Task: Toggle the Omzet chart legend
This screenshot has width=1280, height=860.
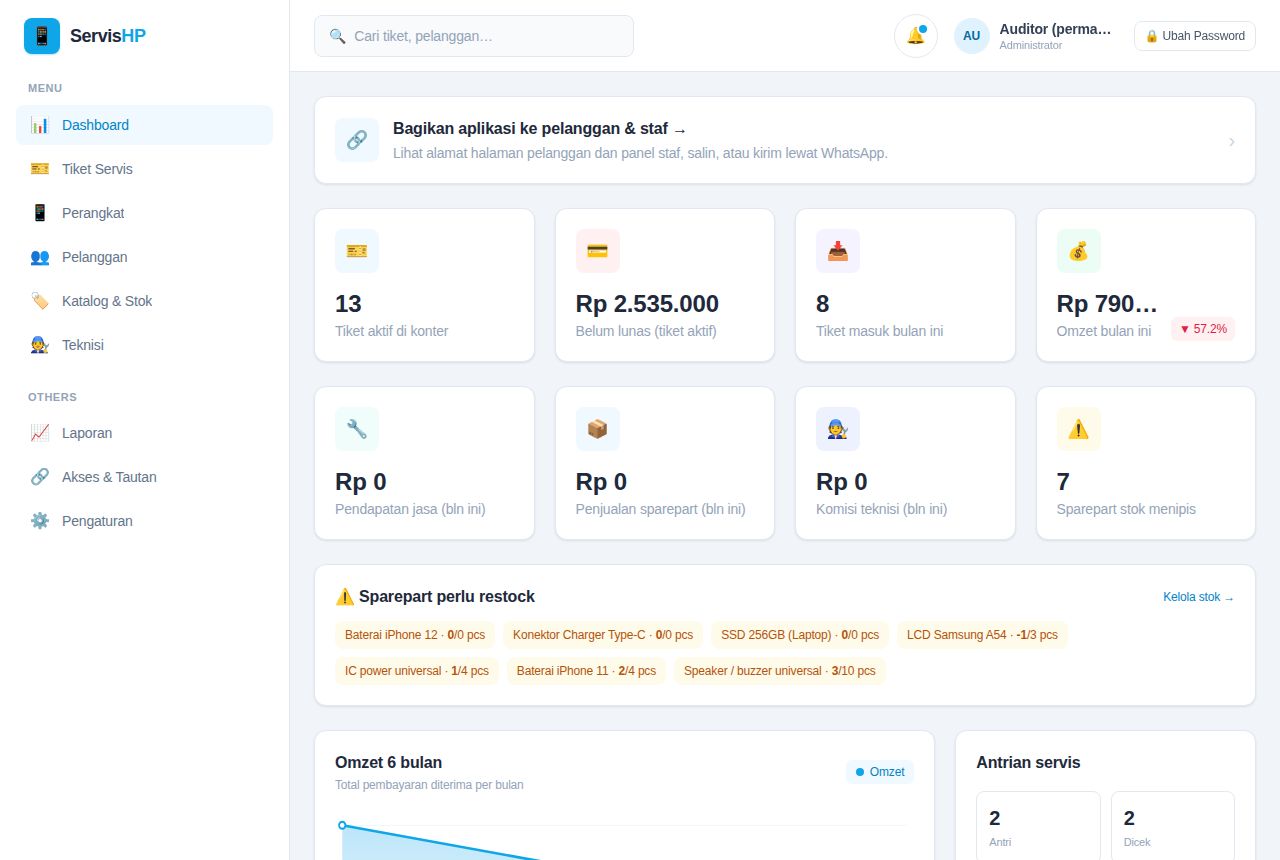Action: coord(880,772)
